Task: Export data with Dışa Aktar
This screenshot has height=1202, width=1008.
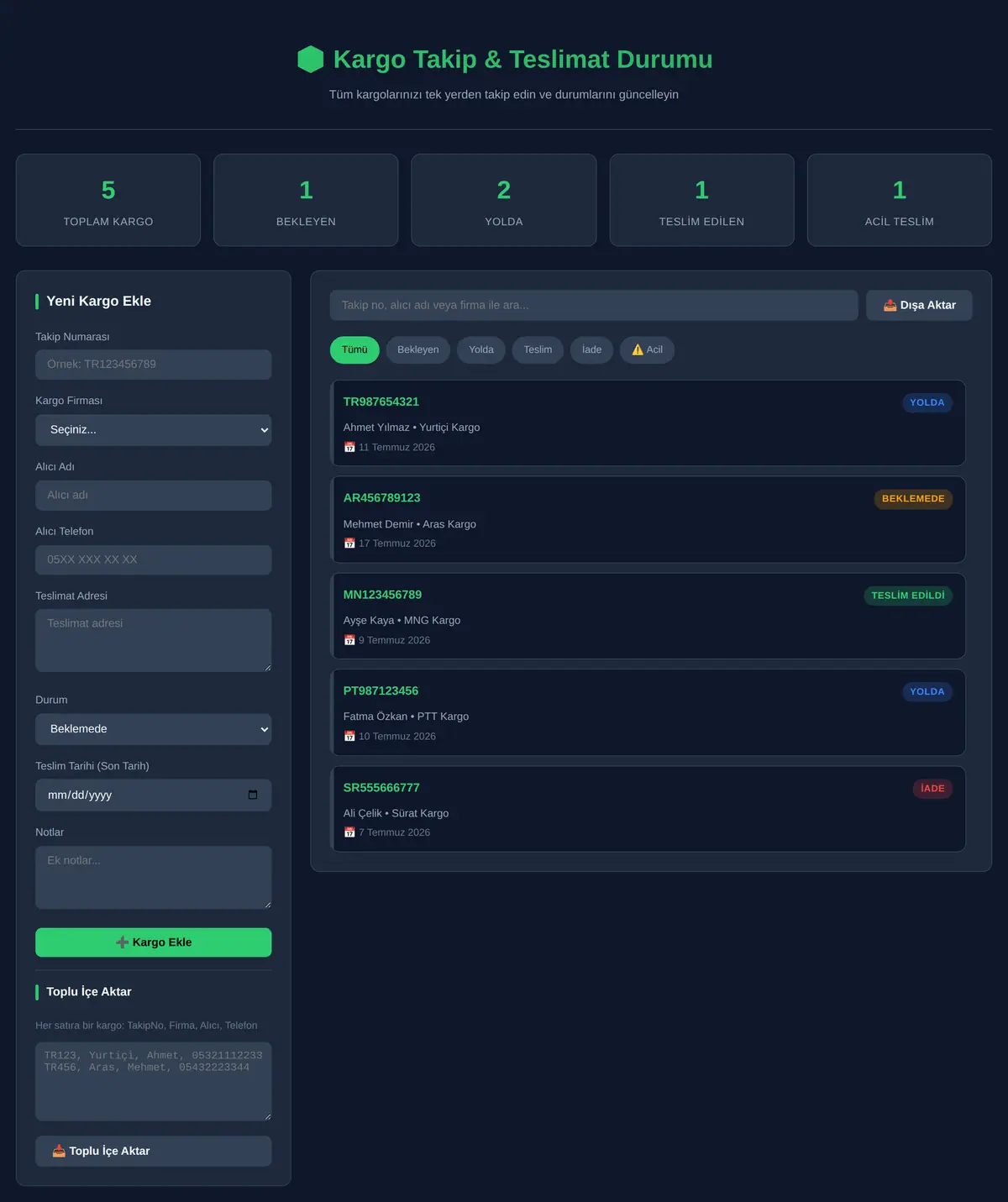Action: tap(919, 305)
